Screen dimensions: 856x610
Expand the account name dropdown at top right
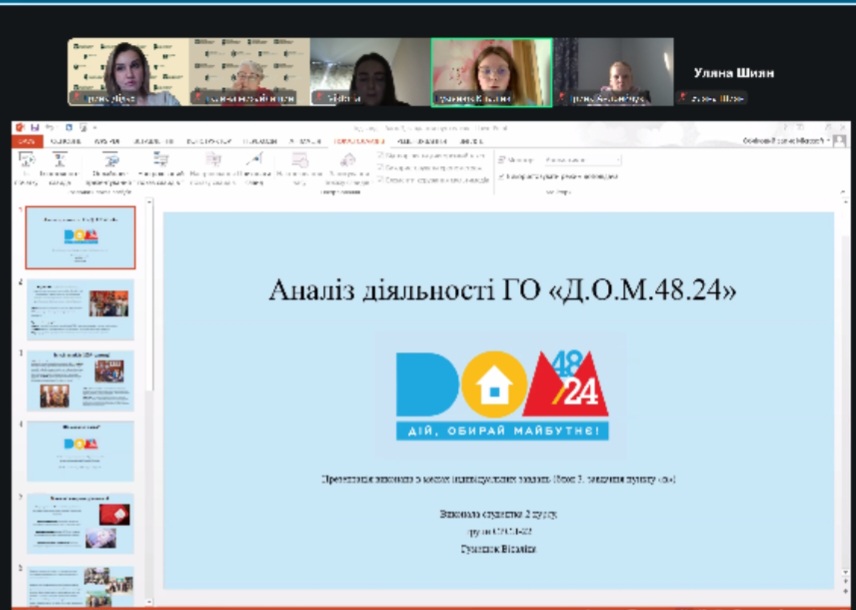coord(829,141)
